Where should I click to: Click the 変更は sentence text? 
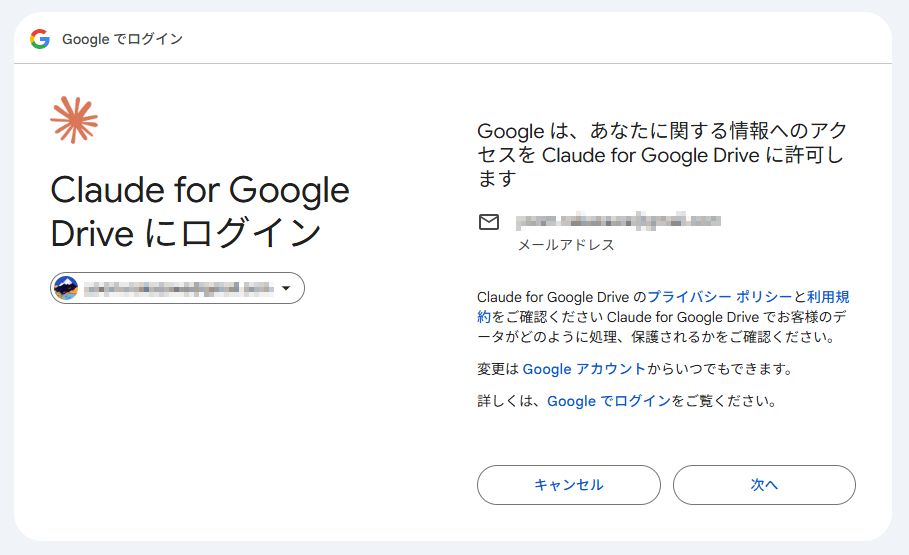pyautogui.click(x=635, y=369)
